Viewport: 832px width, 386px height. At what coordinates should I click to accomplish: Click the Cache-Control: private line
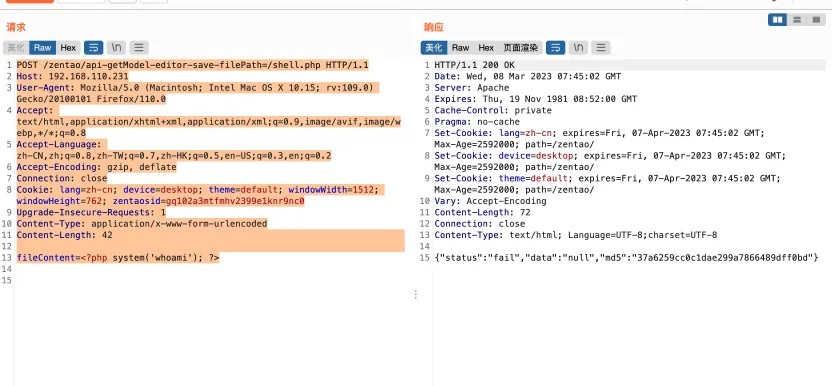493,110
